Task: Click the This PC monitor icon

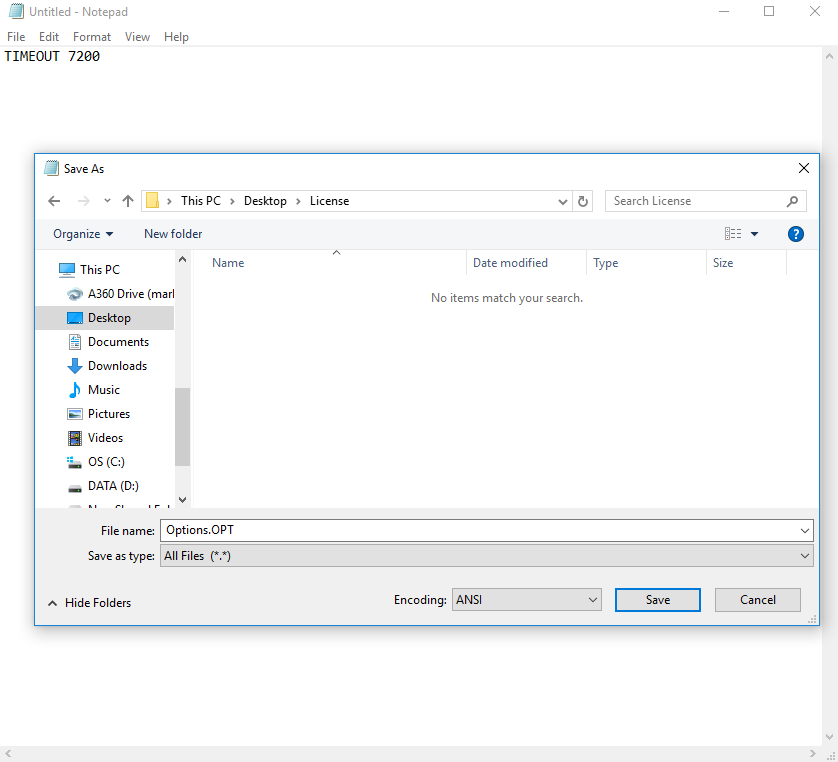Action: [67, 270]
